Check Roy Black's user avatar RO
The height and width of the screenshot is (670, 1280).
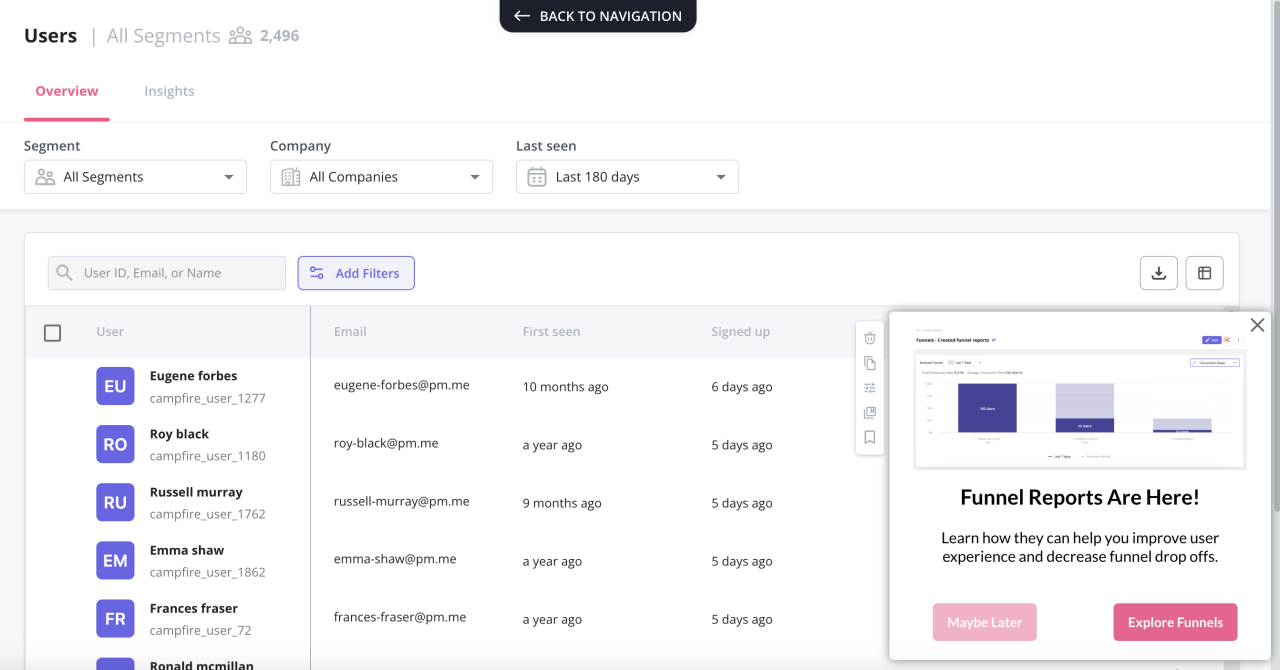coord(115,444)
